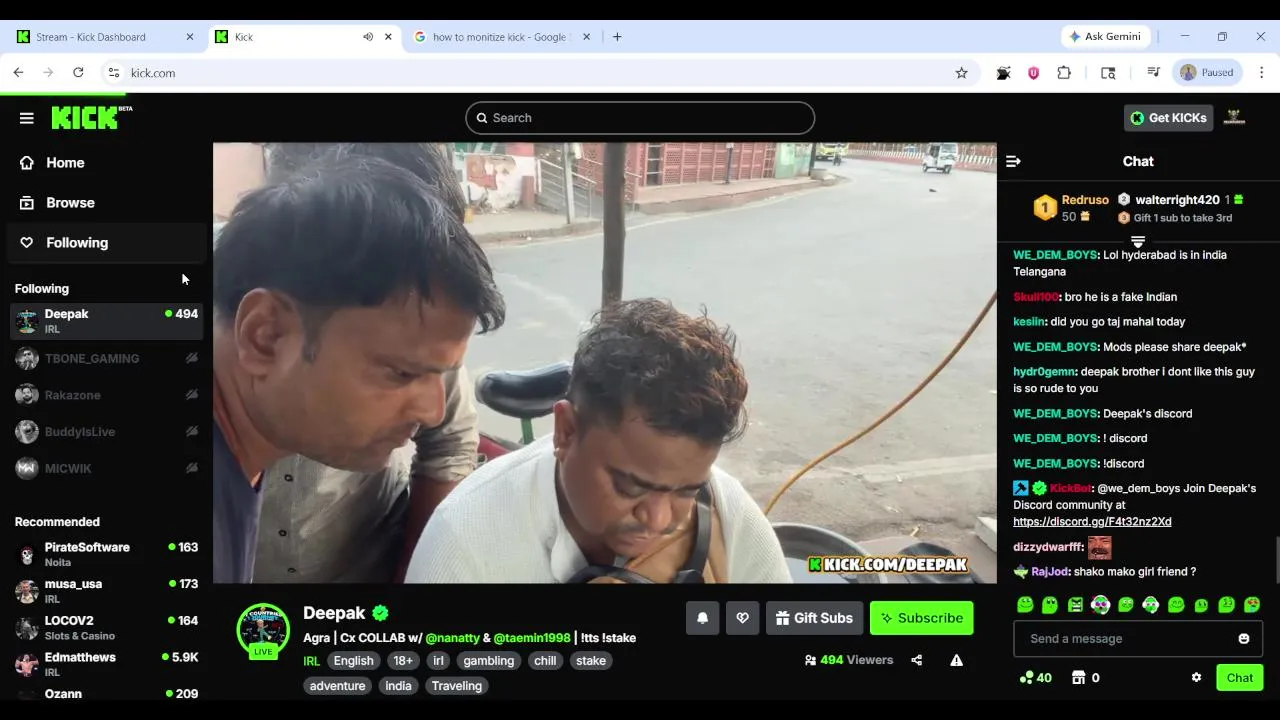
Task: Go back in browser history
Action: click(18, 73)
